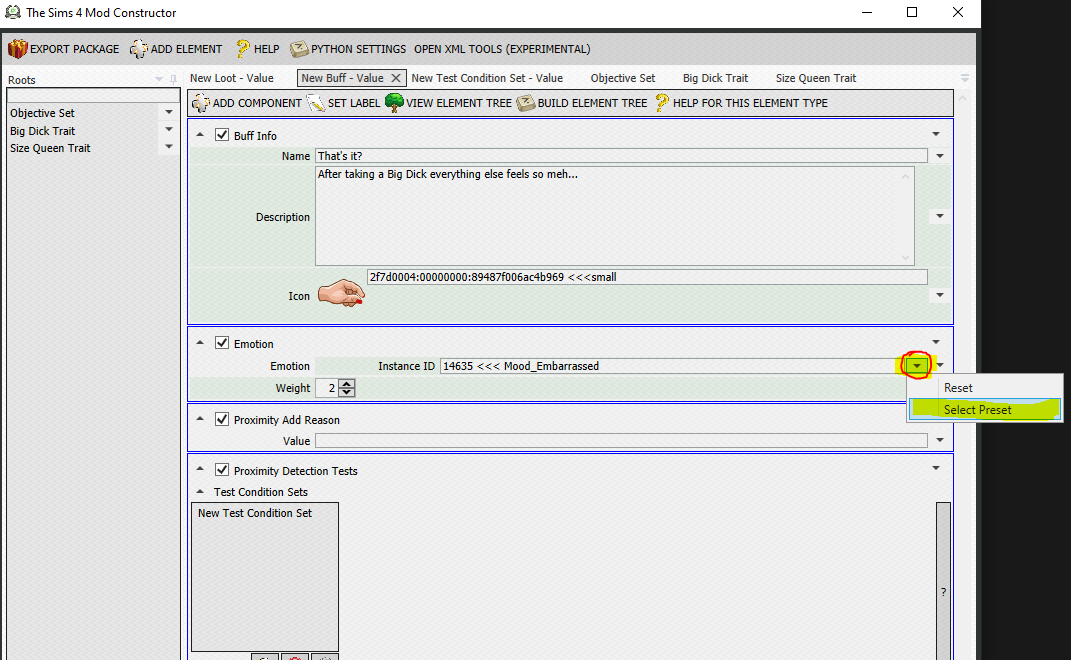Screen dimensions: 1071x660
Task: Switch to New Test Condition Set - Value tab
Action: (487, 78)
